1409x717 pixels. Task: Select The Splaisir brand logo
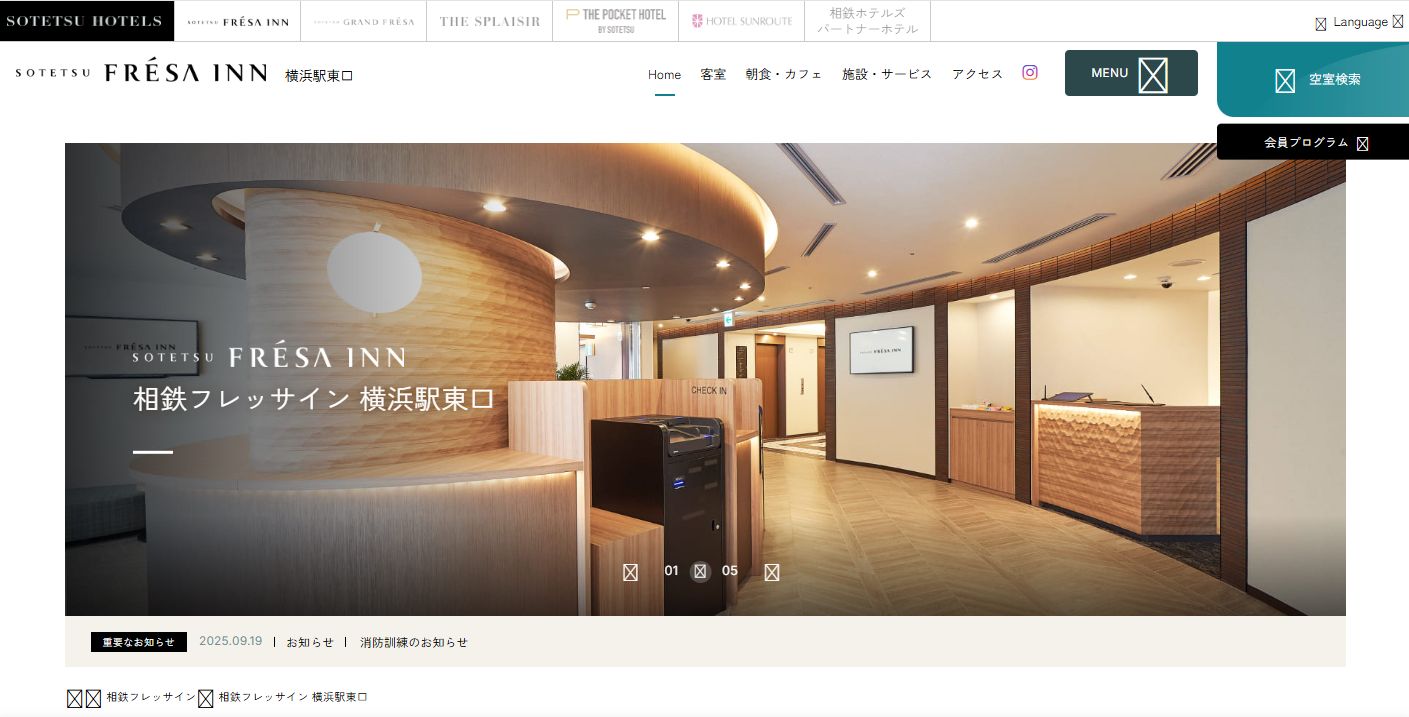(489, 21)
